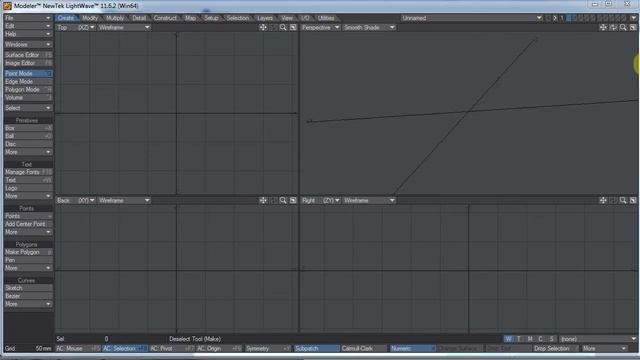Open the Windows dropdown menu
This screenshot has width=640, height=360.
point(28,44)
